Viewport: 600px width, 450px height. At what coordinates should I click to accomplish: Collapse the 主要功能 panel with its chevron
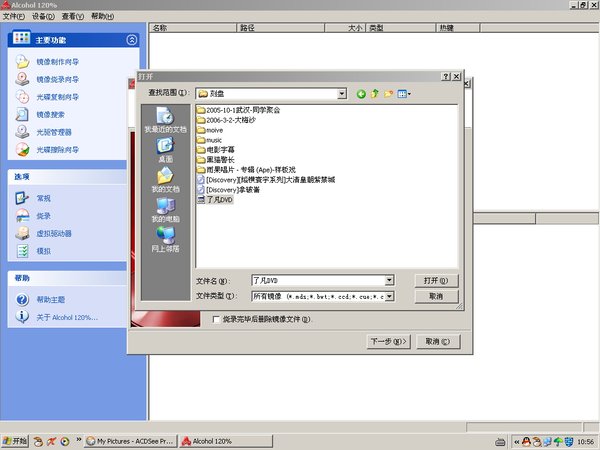[132, 40]
